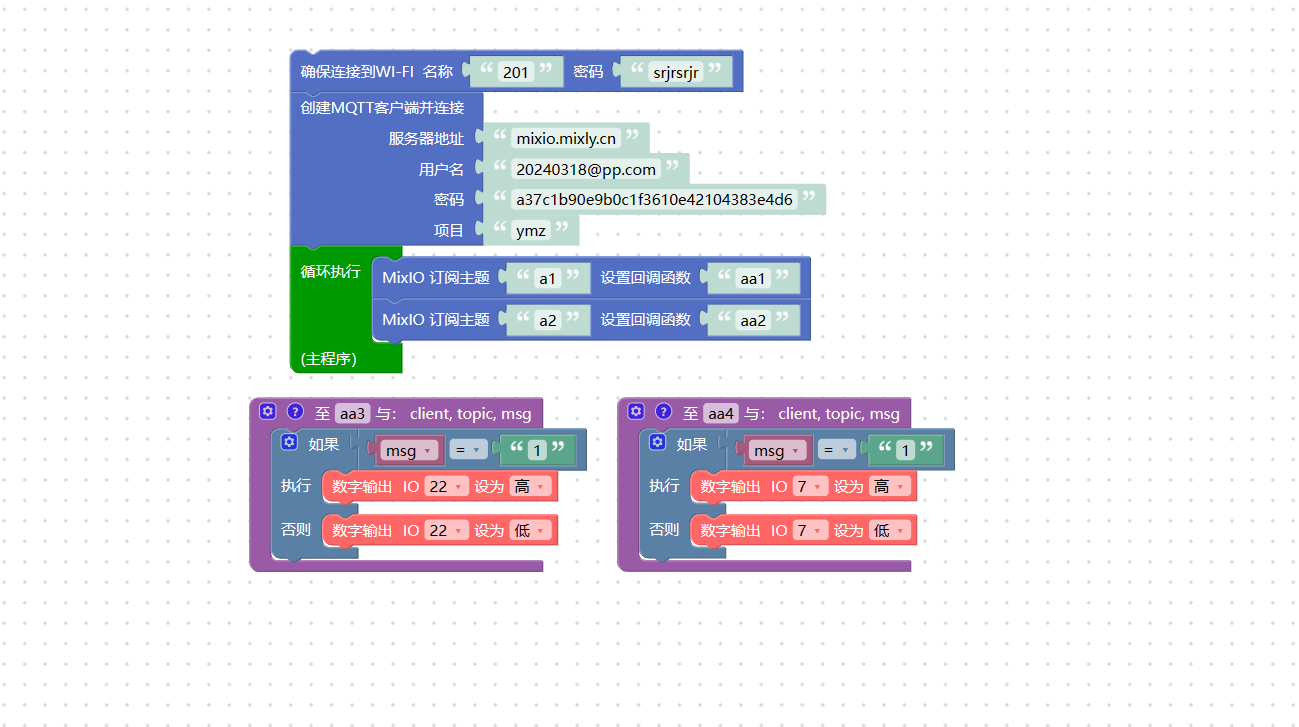Open 低 level dropdown for IO 22

pyautogui.click(x=530, y=531)
